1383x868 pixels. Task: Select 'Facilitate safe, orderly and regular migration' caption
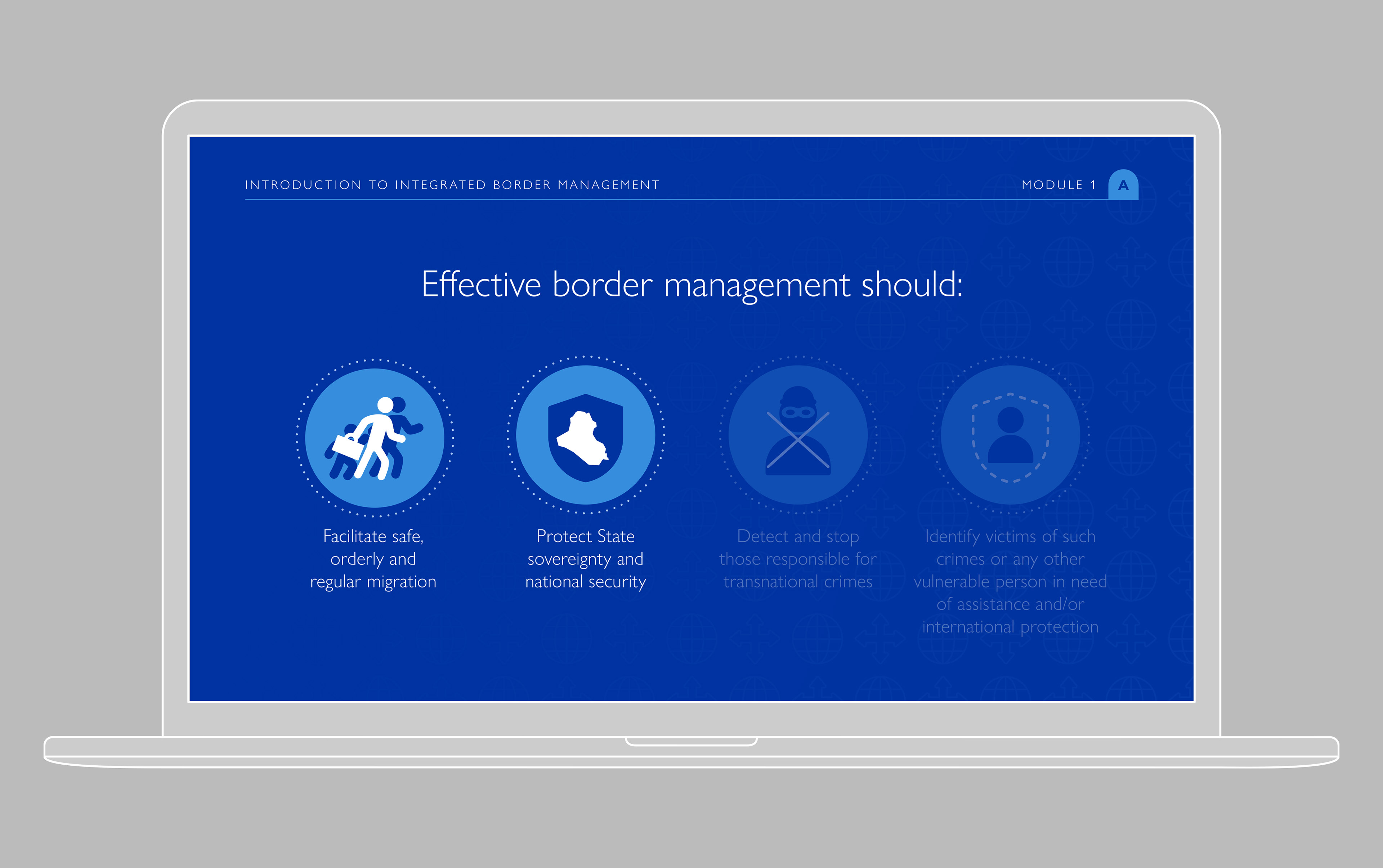click(373, 559)
